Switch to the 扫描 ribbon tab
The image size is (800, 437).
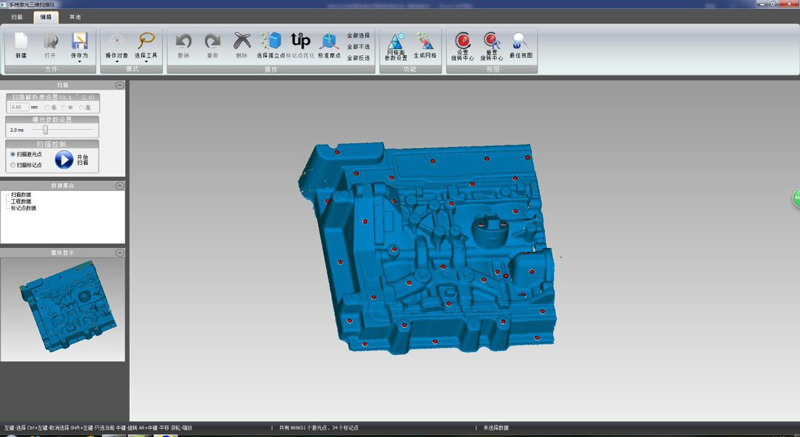pos(17,17)
